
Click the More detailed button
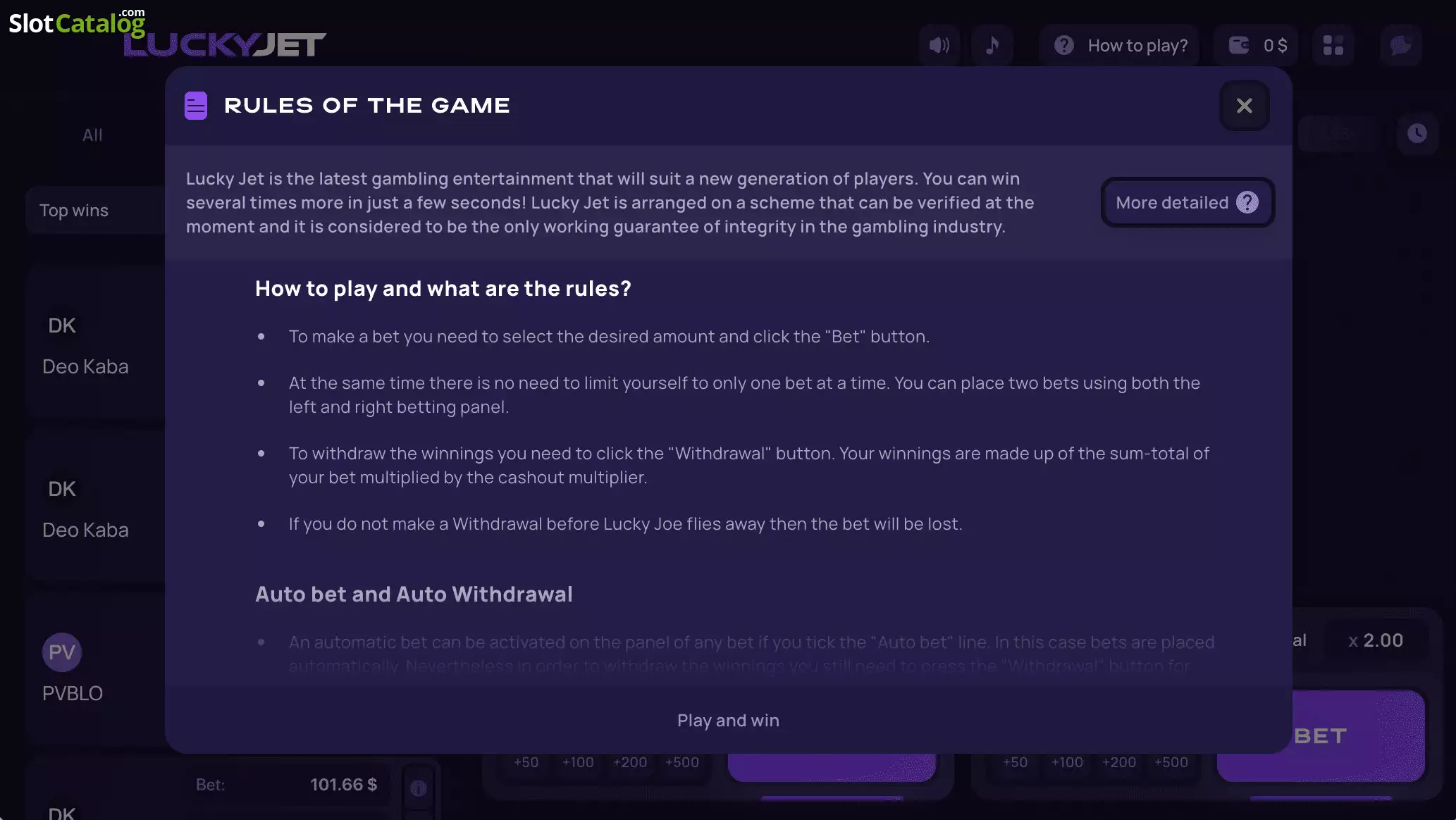point(1187,203)
